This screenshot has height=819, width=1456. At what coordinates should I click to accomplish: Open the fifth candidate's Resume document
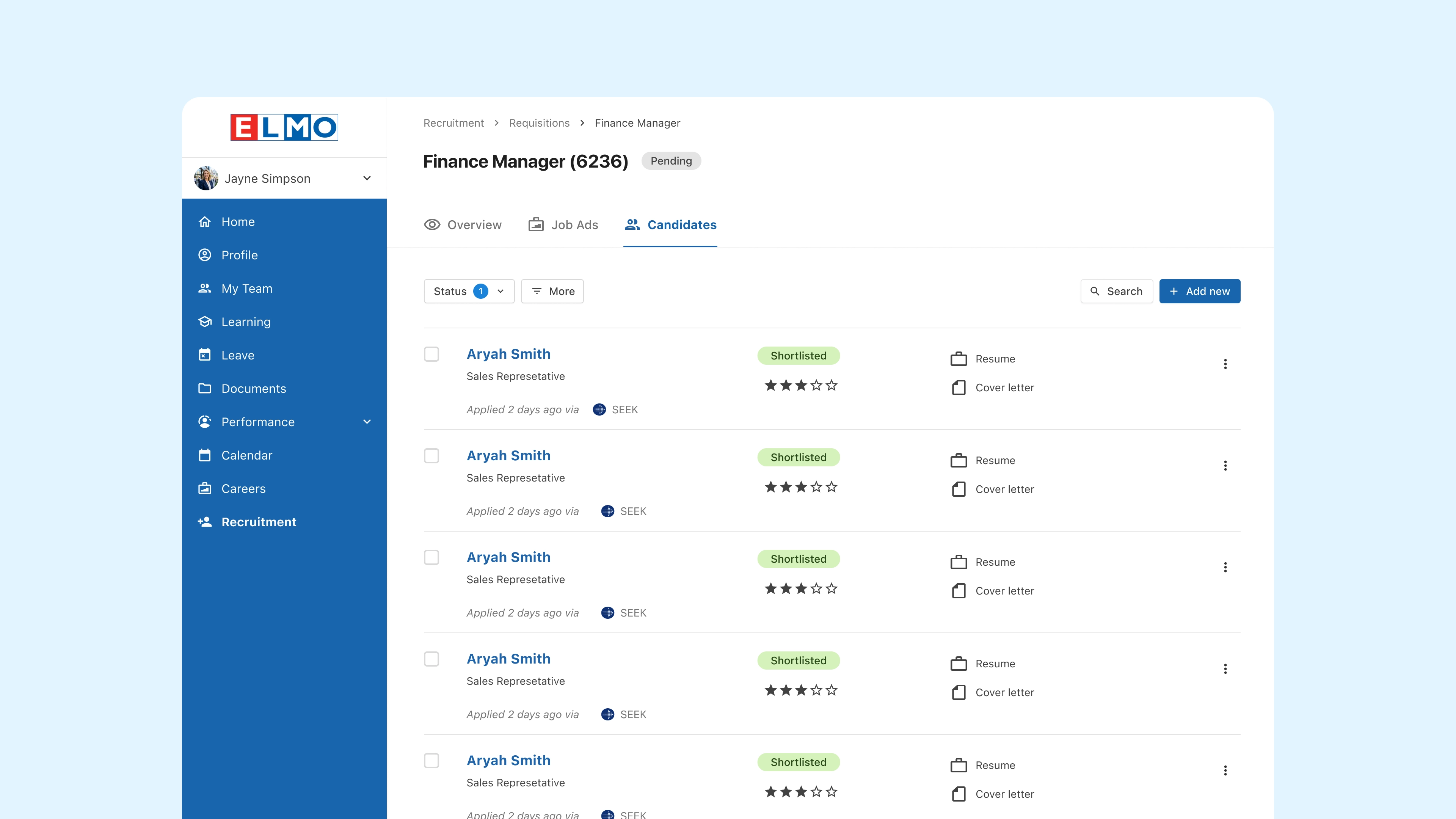pyautogui.click(x=983, y=765)
